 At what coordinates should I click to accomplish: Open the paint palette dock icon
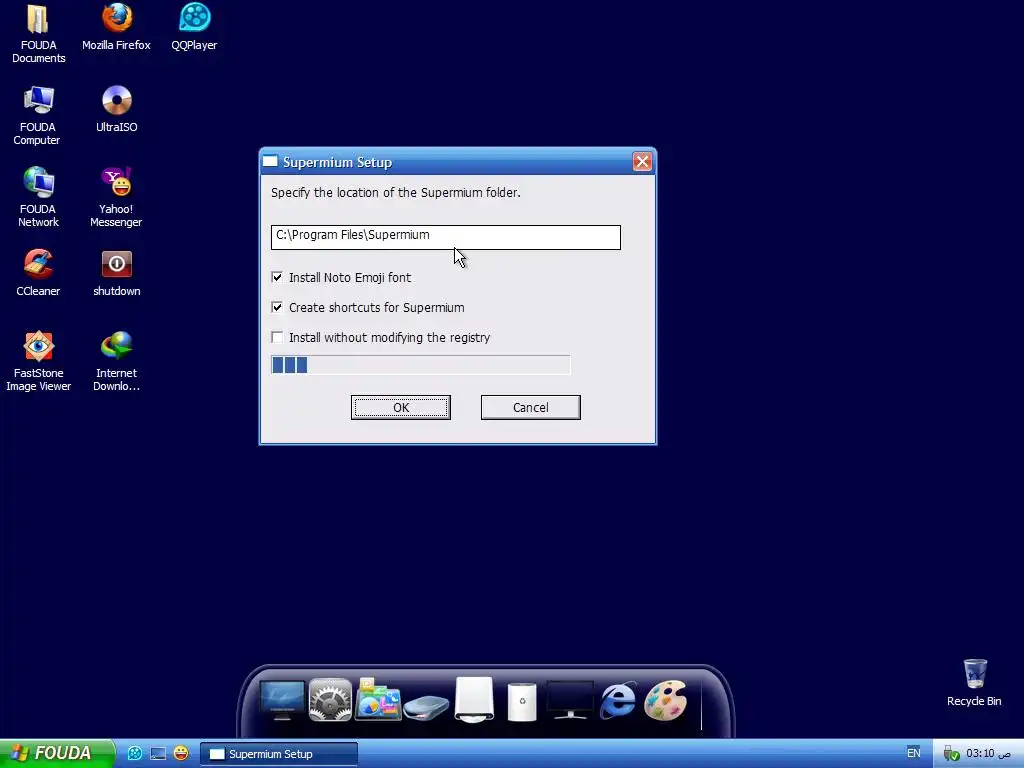[x=665, y=700]
